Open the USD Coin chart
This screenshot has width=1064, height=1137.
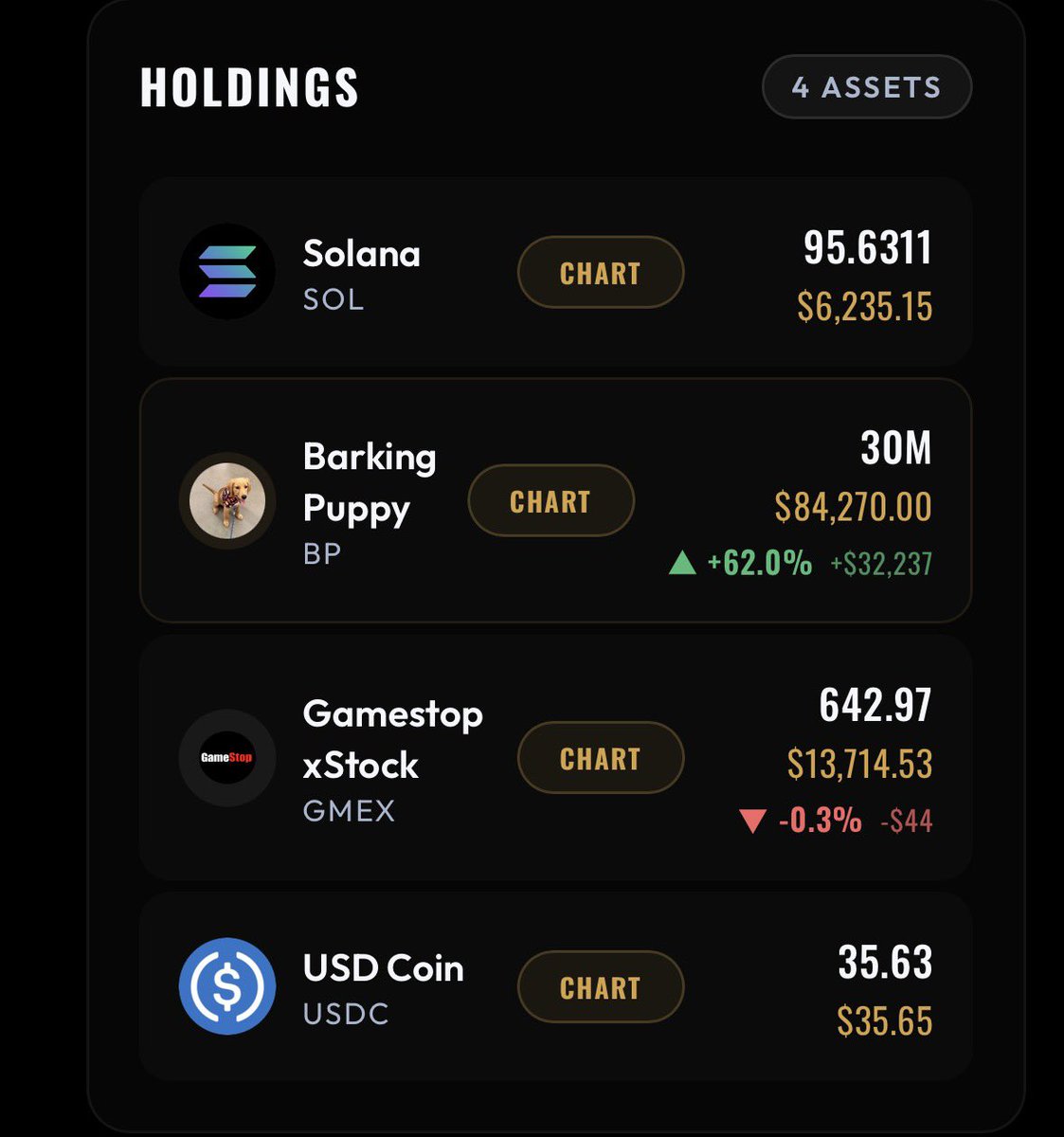601,987
